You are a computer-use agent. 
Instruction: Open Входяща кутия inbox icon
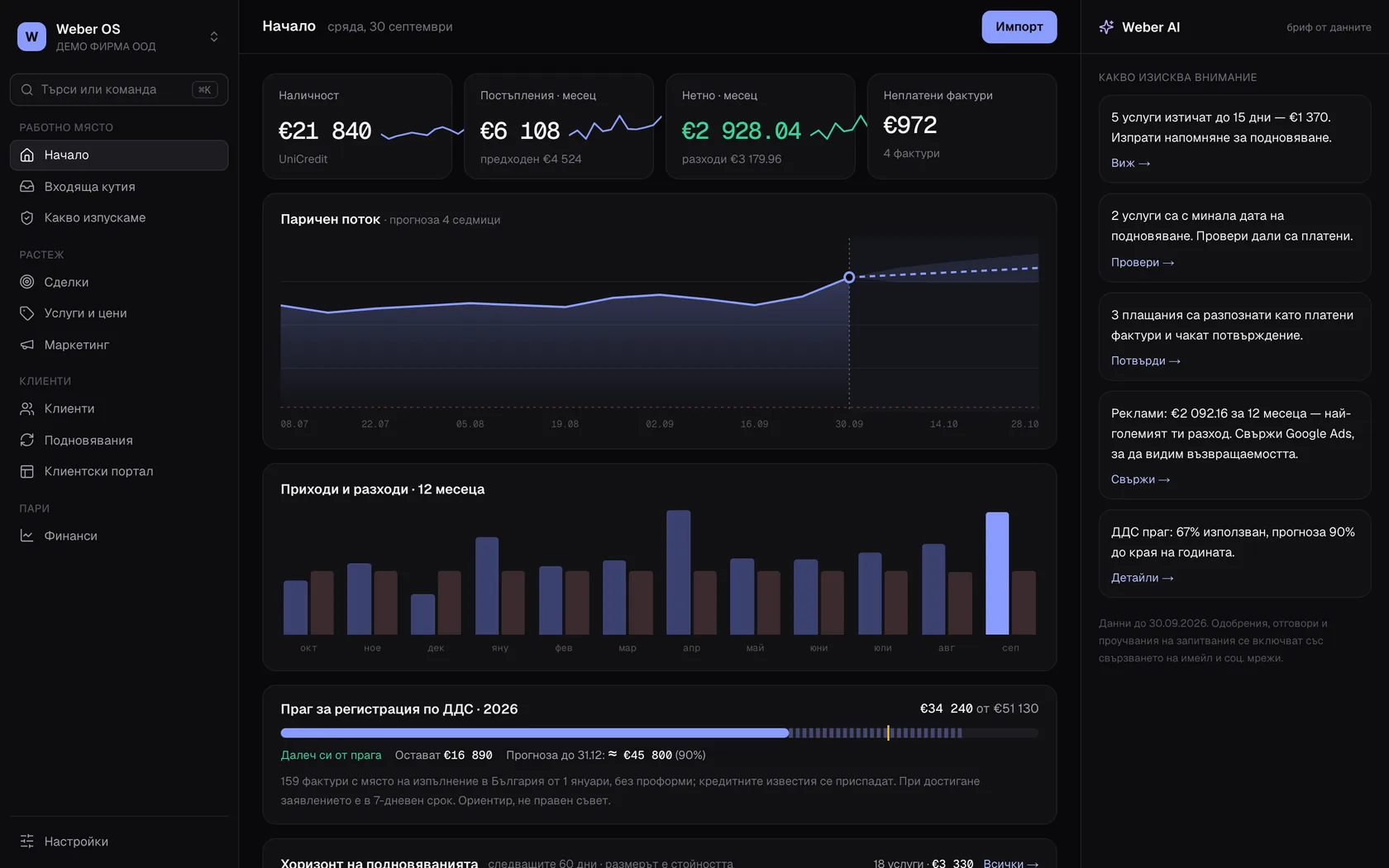(27, 186)
